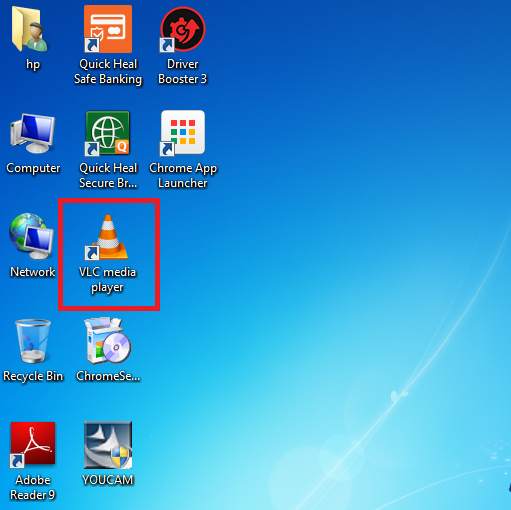Image resolution: width=511 pixels, height=510 pixels.
Task: Click the 'Adobe Reader 9' text label
Action: point(33,487)
